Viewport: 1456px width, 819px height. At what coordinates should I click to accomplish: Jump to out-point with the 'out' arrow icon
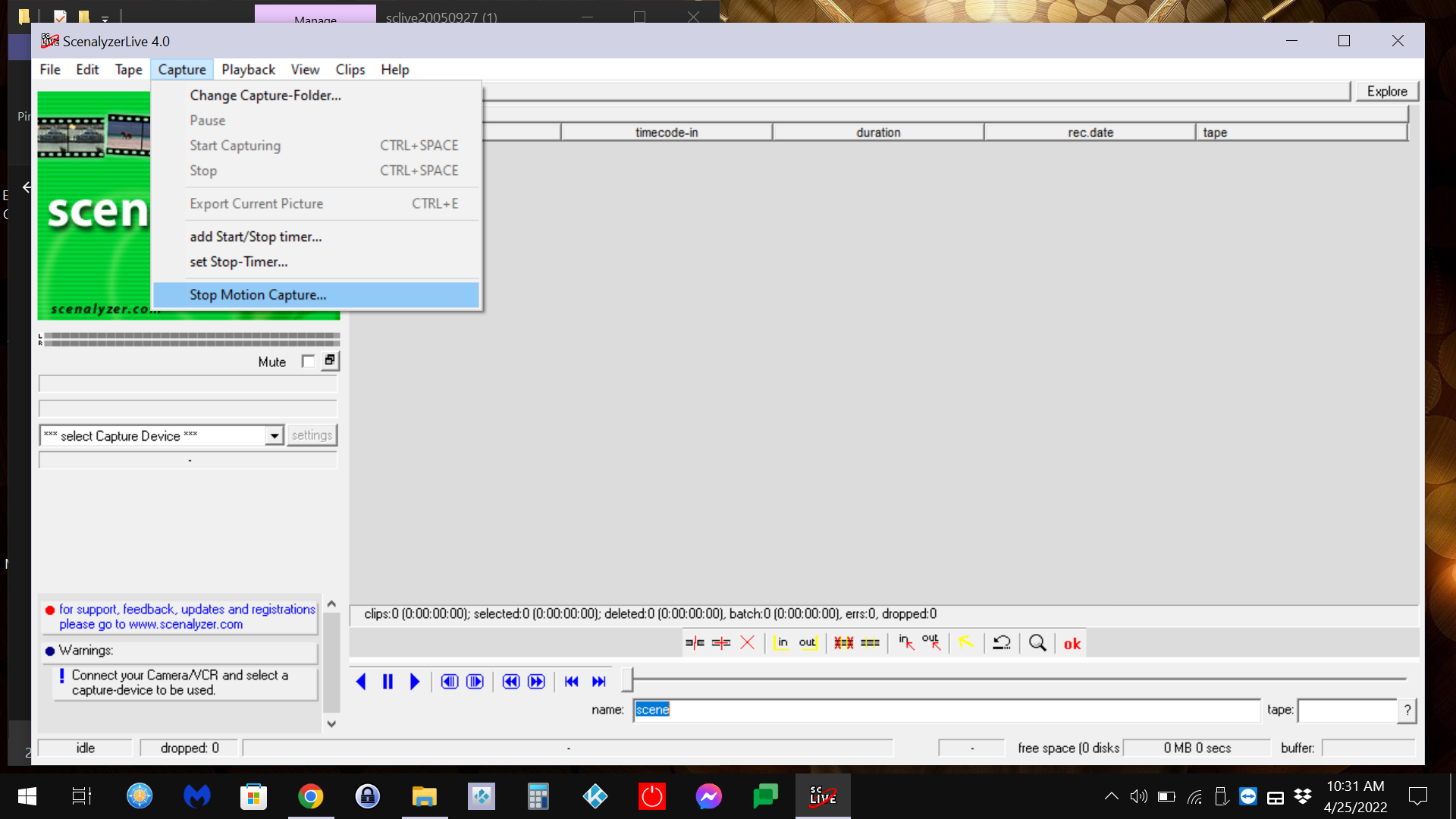tap(932, 643)
